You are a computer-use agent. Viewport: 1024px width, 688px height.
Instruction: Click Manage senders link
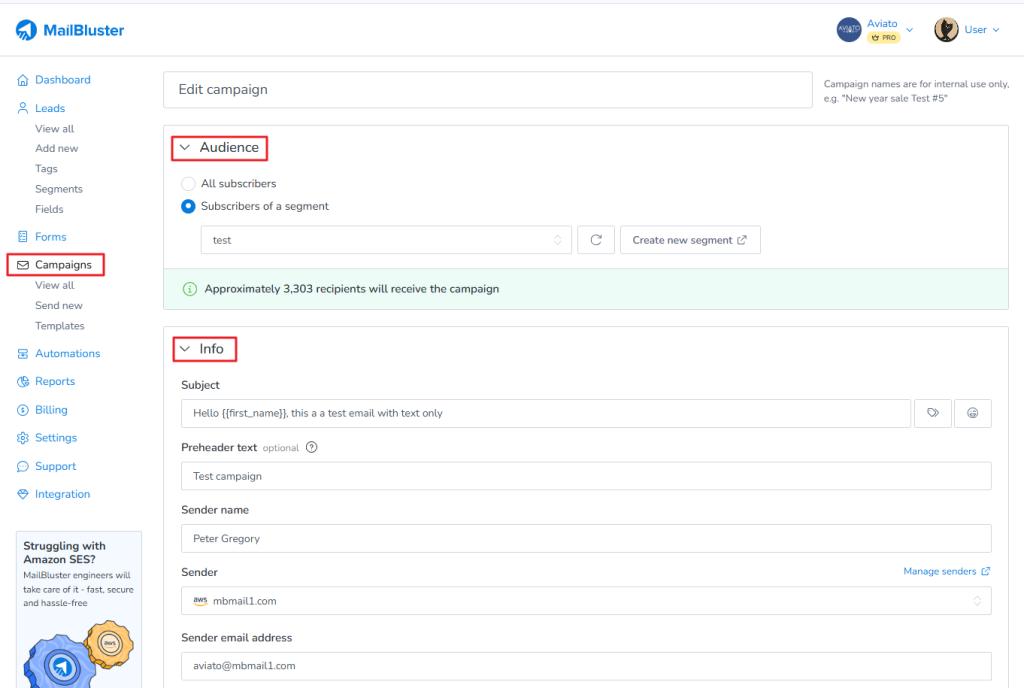coord(940,571)
